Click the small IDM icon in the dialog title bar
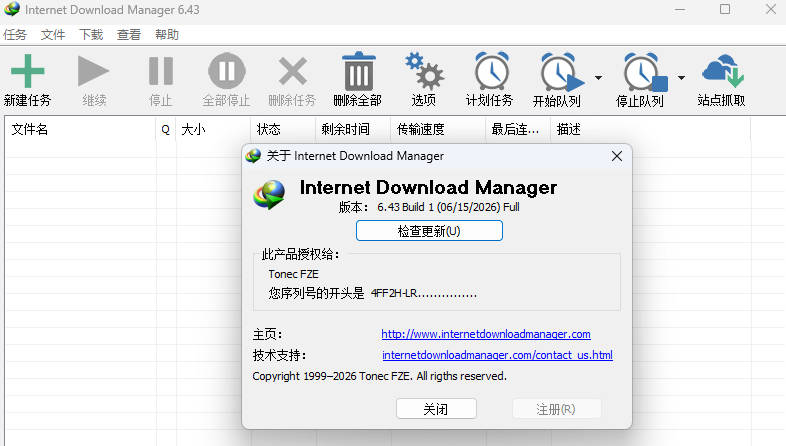The width and height of the screenshot is (786, 446). 253,156
